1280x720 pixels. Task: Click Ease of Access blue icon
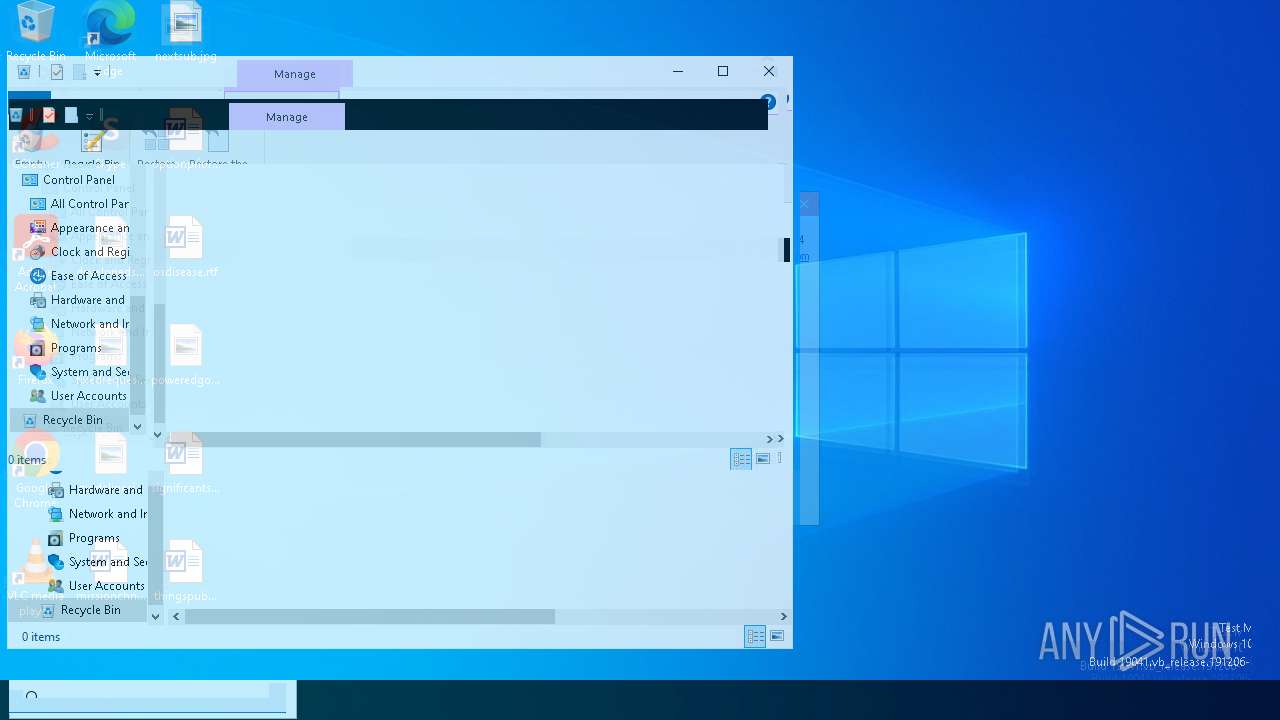coord(38,276)
